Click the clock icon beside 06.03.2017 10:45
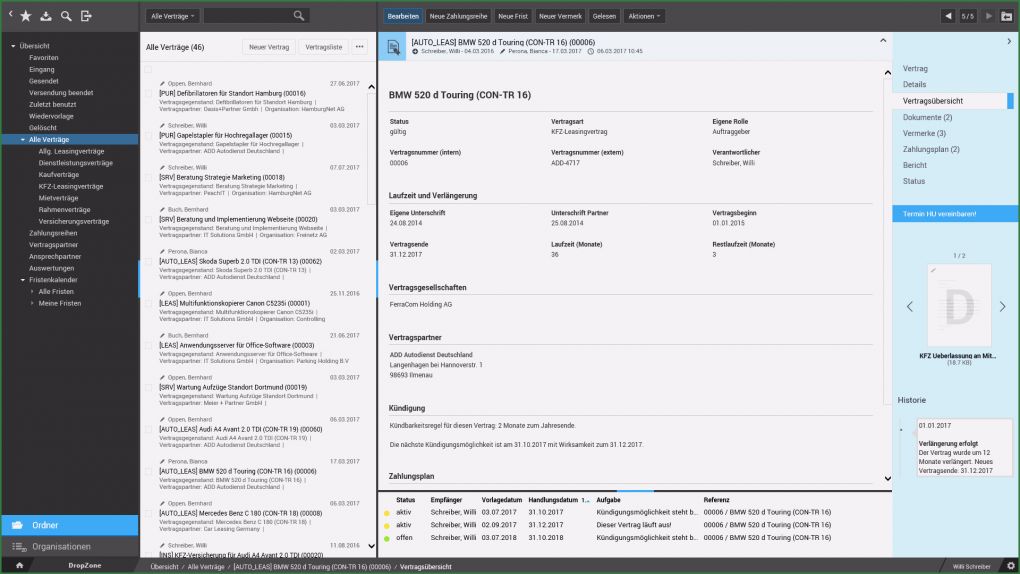The height and width of the screenshot is (574, 1020). 591,51
